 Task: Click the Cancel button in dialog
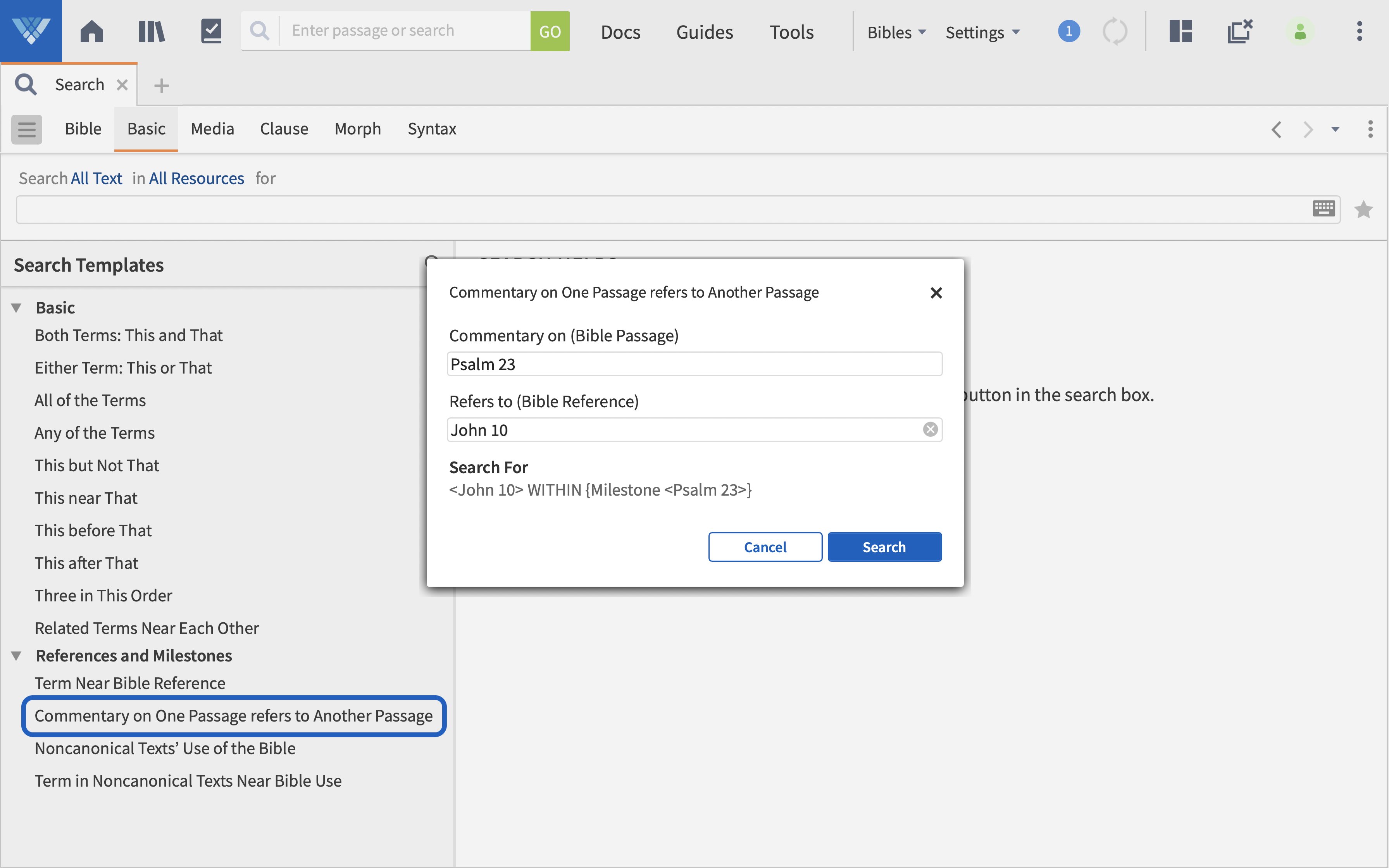coord(765,547)
